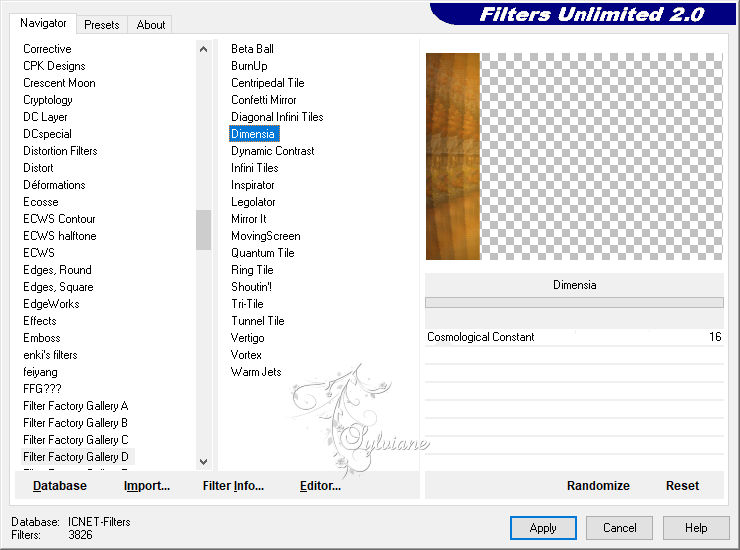Select DC Layer category
This screenshot has height=550, width=740.
tap(45, 117)
